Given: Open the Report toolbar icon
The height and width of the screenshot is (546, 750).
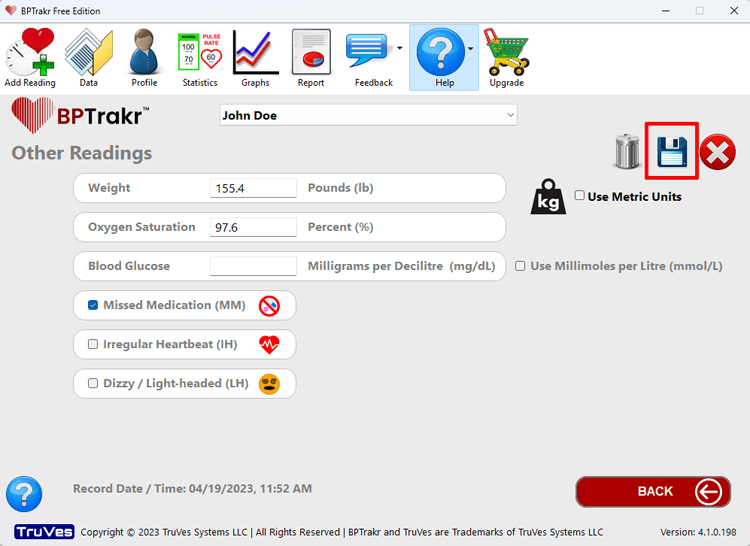Looking at the screenshot, I should (311, 57).
